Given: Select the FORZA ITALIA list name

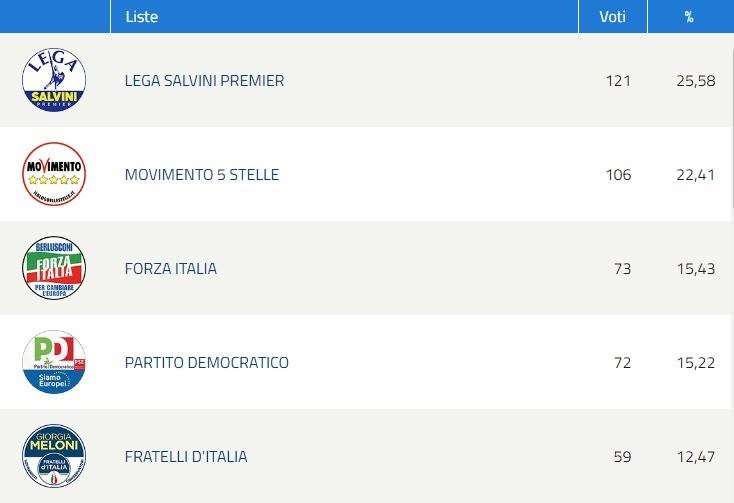Looking at the screenshot, I should 171,269.
